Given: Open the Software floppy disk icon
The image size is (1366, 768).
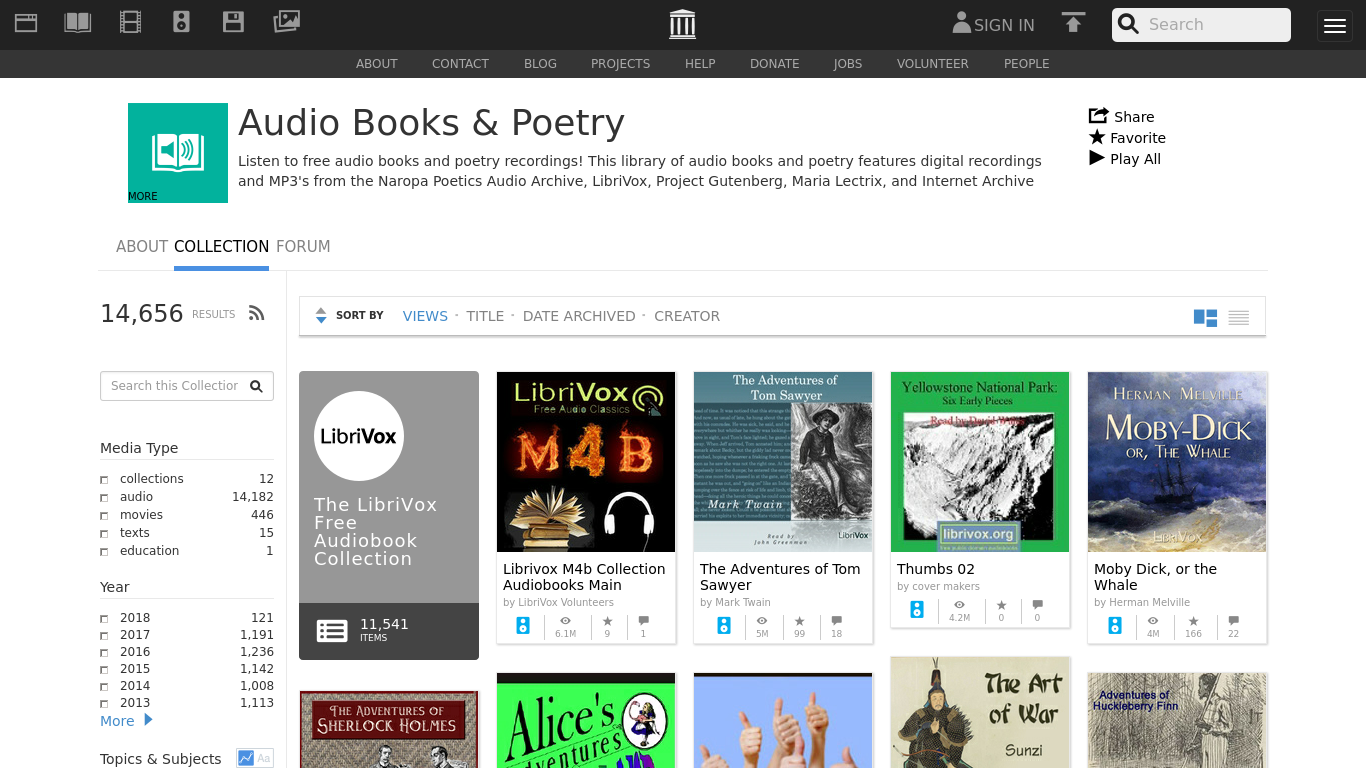Looking at the screenshot, I should 233,23.
